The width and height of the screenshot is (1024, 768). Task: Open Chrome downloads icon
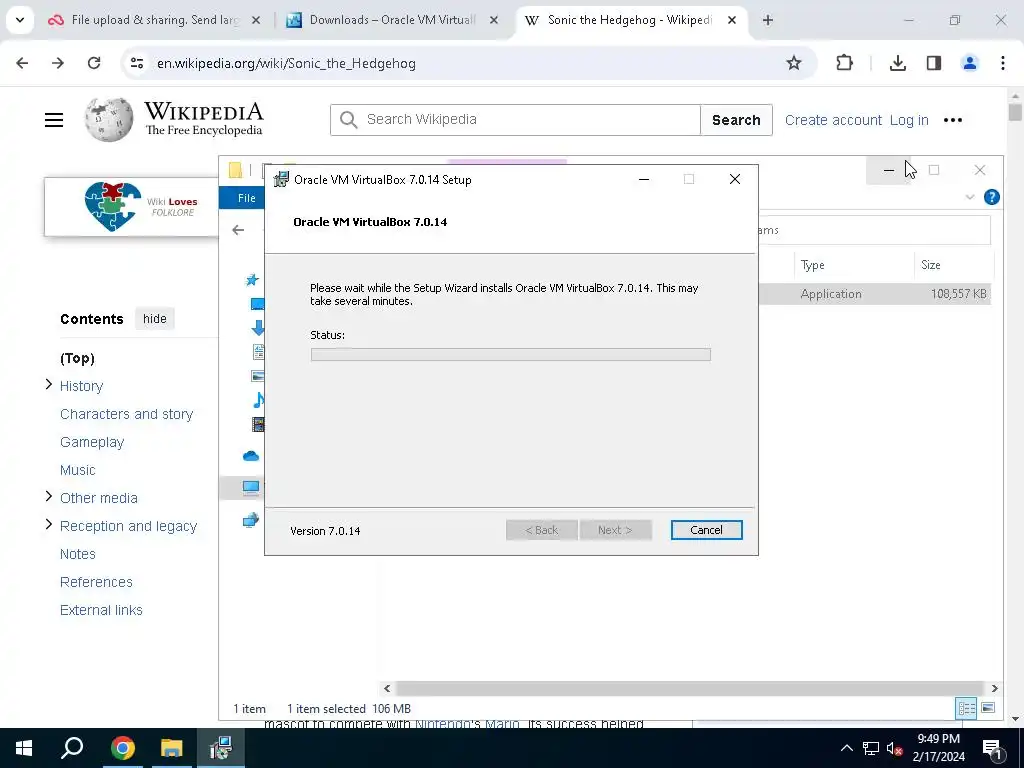pyautogui.click(x=898, y=63)
